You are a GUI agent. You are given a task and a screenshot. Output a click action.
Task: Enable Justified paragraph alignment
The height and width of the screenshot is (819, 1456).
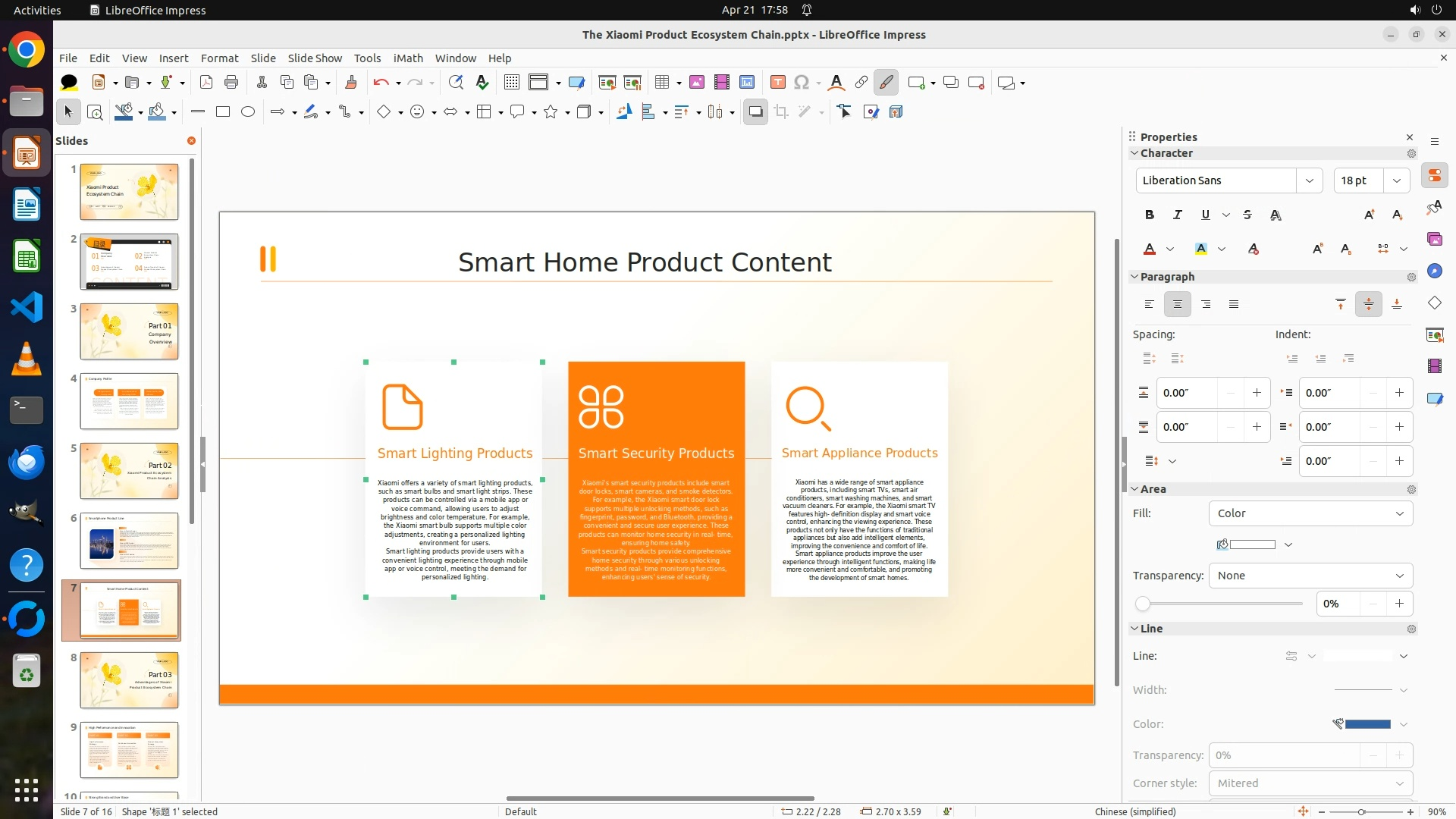1234,304
